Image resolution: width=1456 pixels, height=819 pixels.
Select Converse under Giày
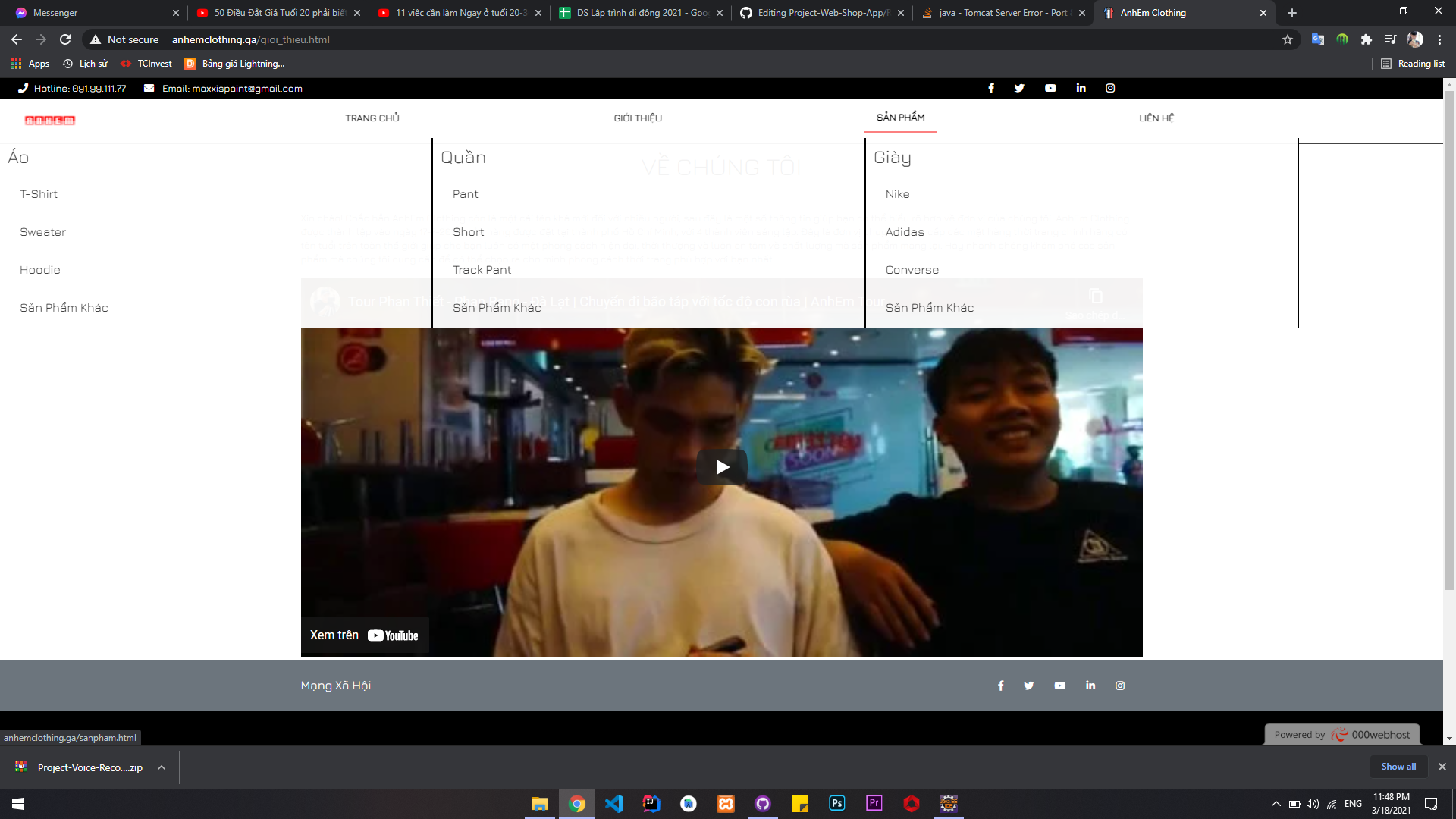click(x=912, y=270)
